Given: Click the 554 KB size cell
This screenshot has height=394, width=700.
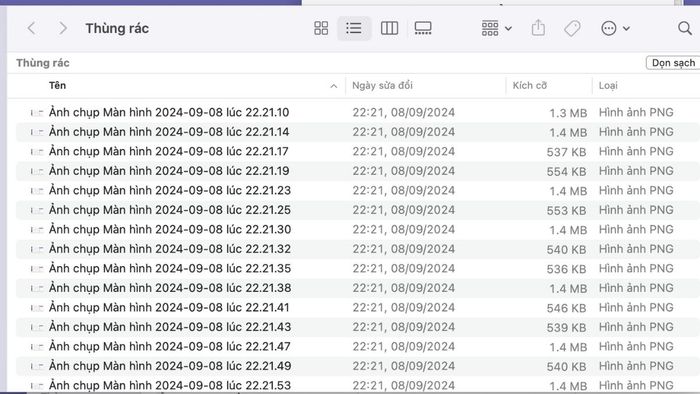Looking at the screenshot, I should [x=566, y=172].
